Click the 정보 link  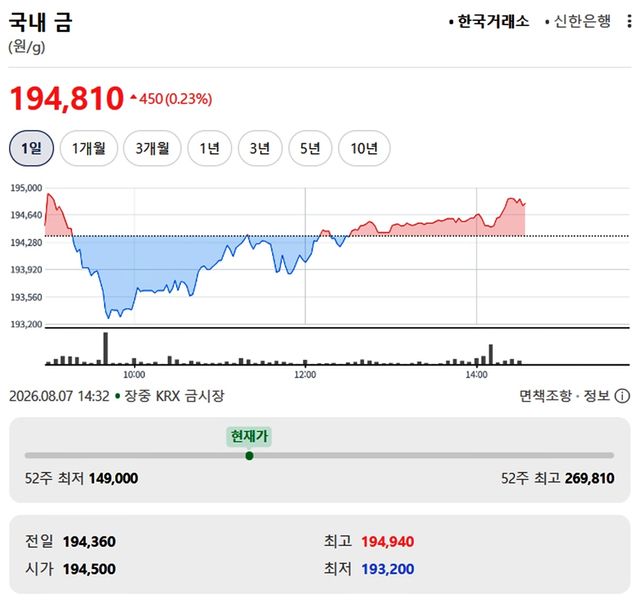(596, 396)
